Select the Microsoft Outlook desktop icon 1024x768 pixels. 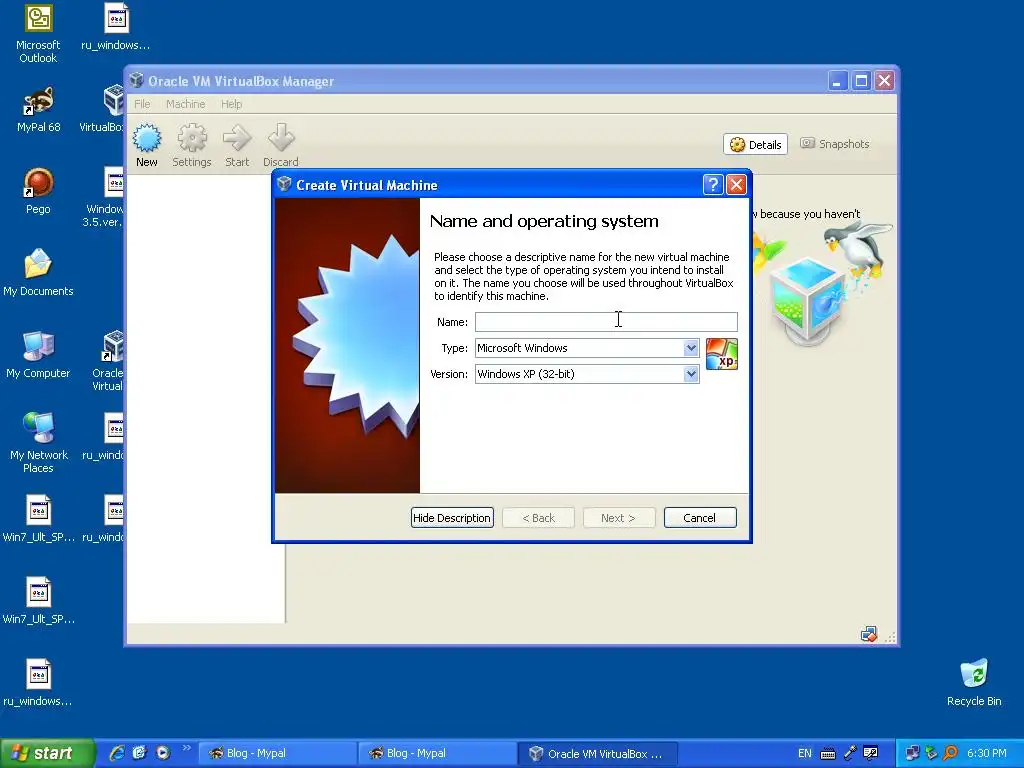tap(38, 34)
